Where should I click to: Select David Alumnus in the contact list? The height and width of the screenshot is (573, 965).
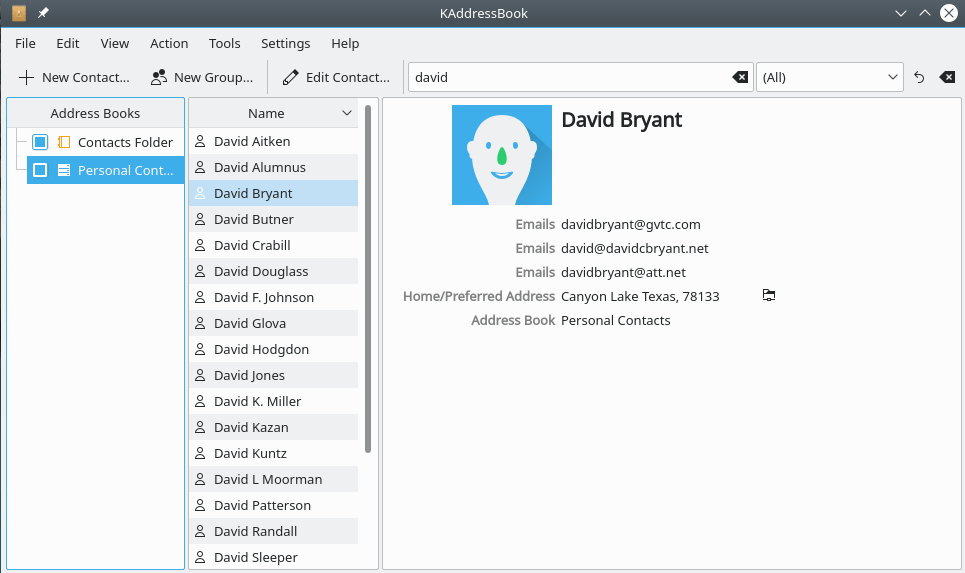click(x=273, y=167)
